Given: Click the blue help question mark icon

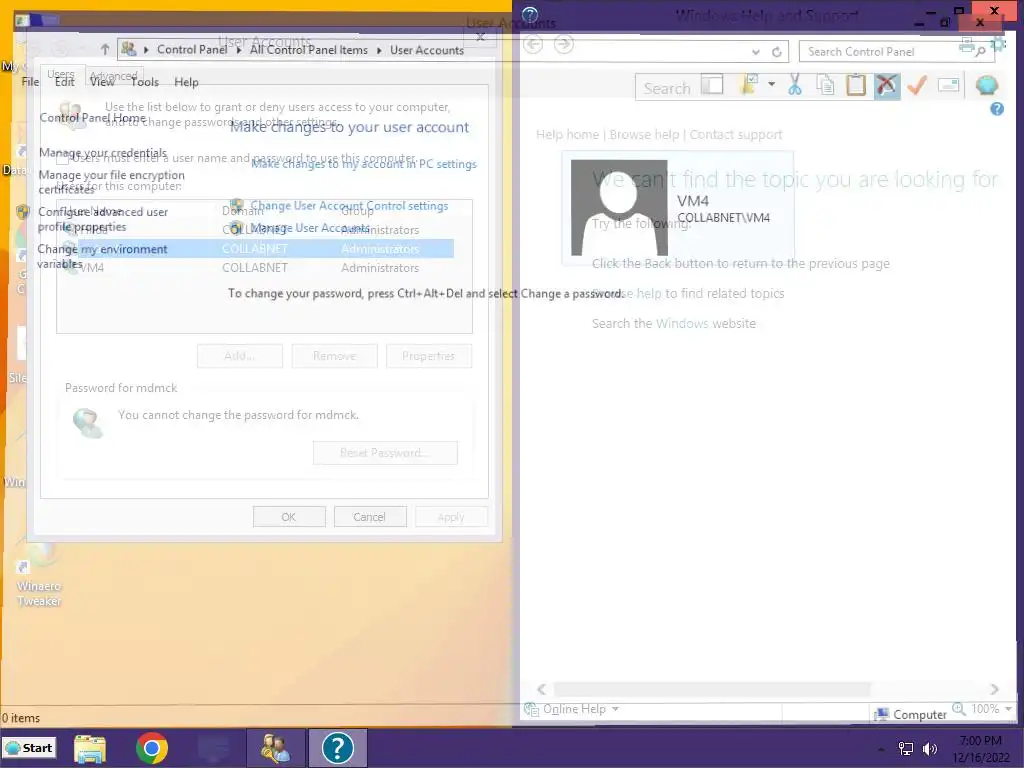Looking at the screenshot, I should [997, 109].
